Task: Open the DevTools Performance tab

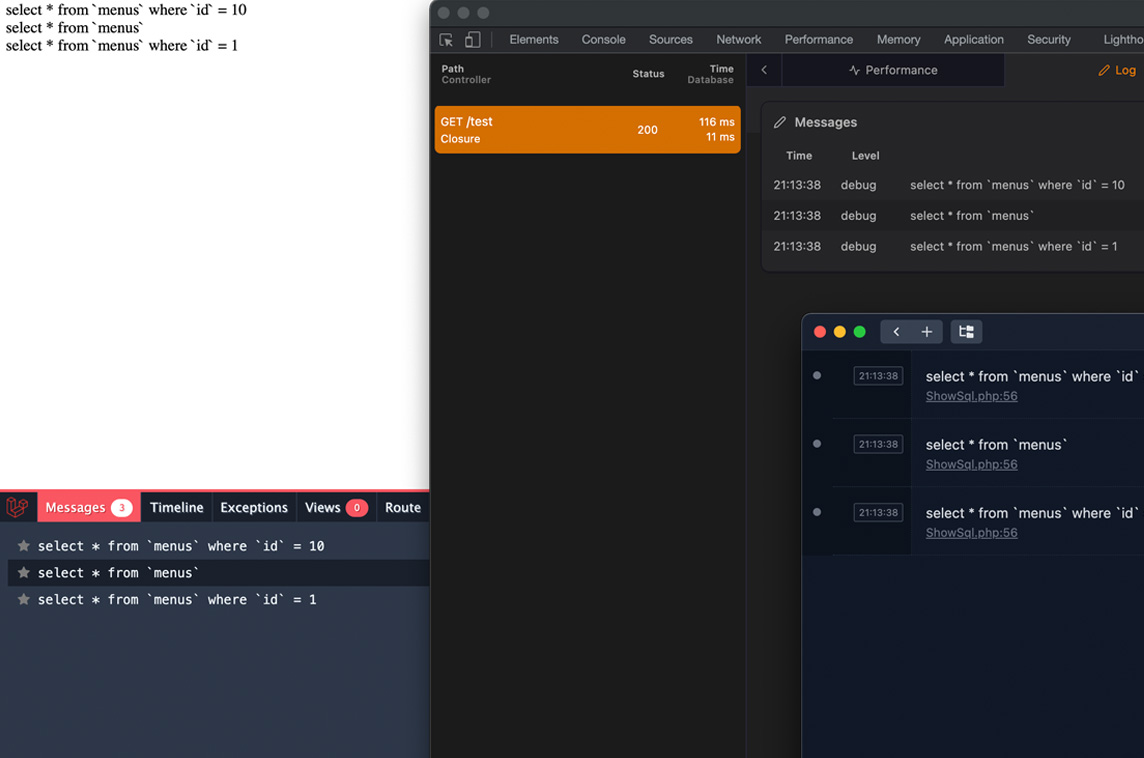Action: tap(819, 39)
